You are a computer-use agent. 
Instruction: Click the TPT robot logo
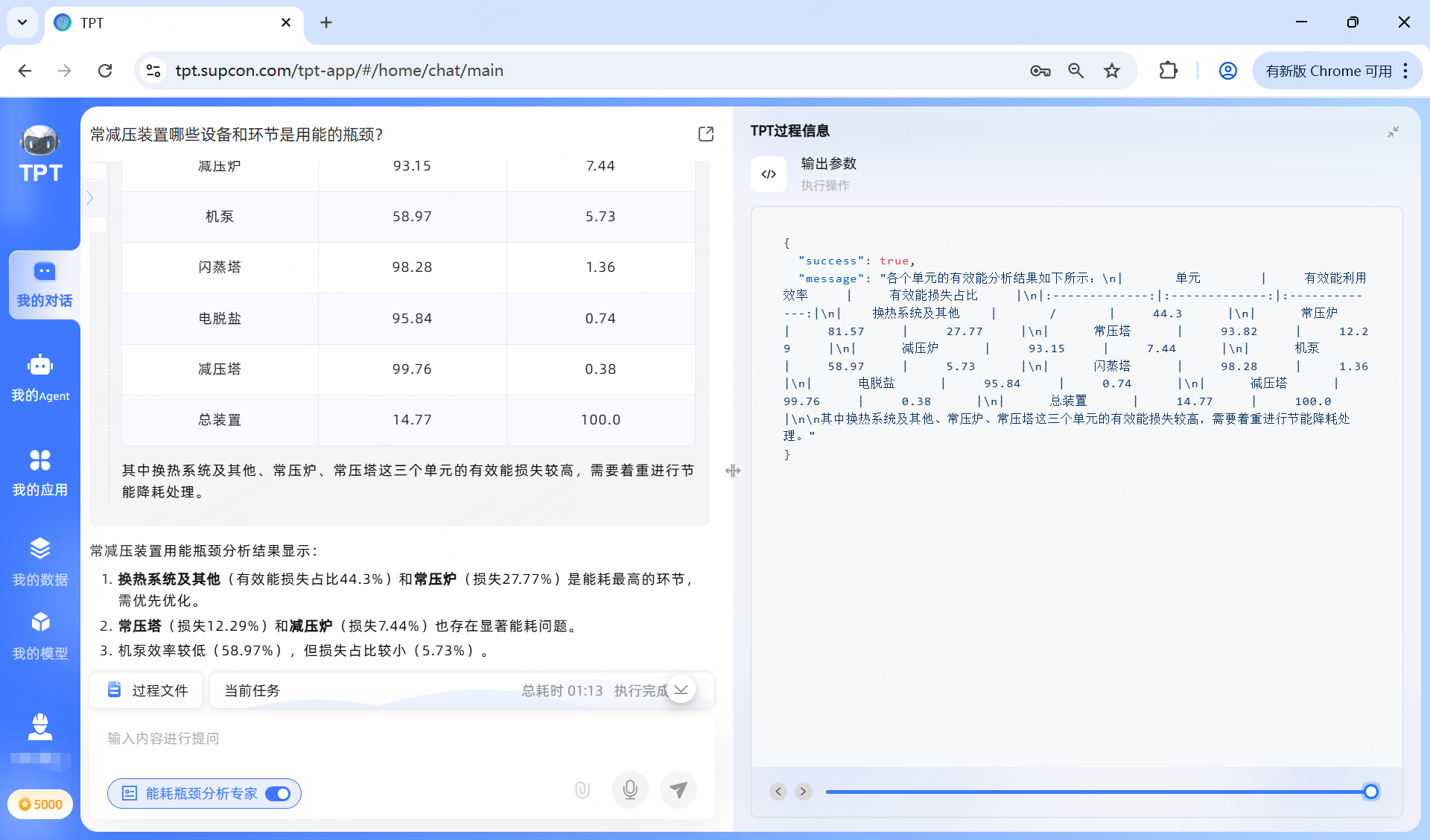click(40, 141)
